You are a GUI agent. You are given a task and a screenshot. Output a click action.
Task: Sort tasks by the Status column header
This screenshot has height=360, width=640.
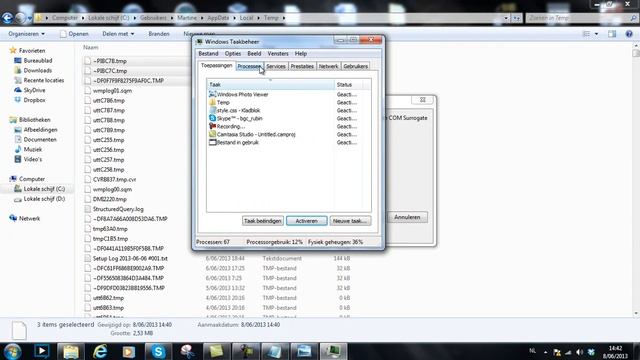[x=348, y=84]
